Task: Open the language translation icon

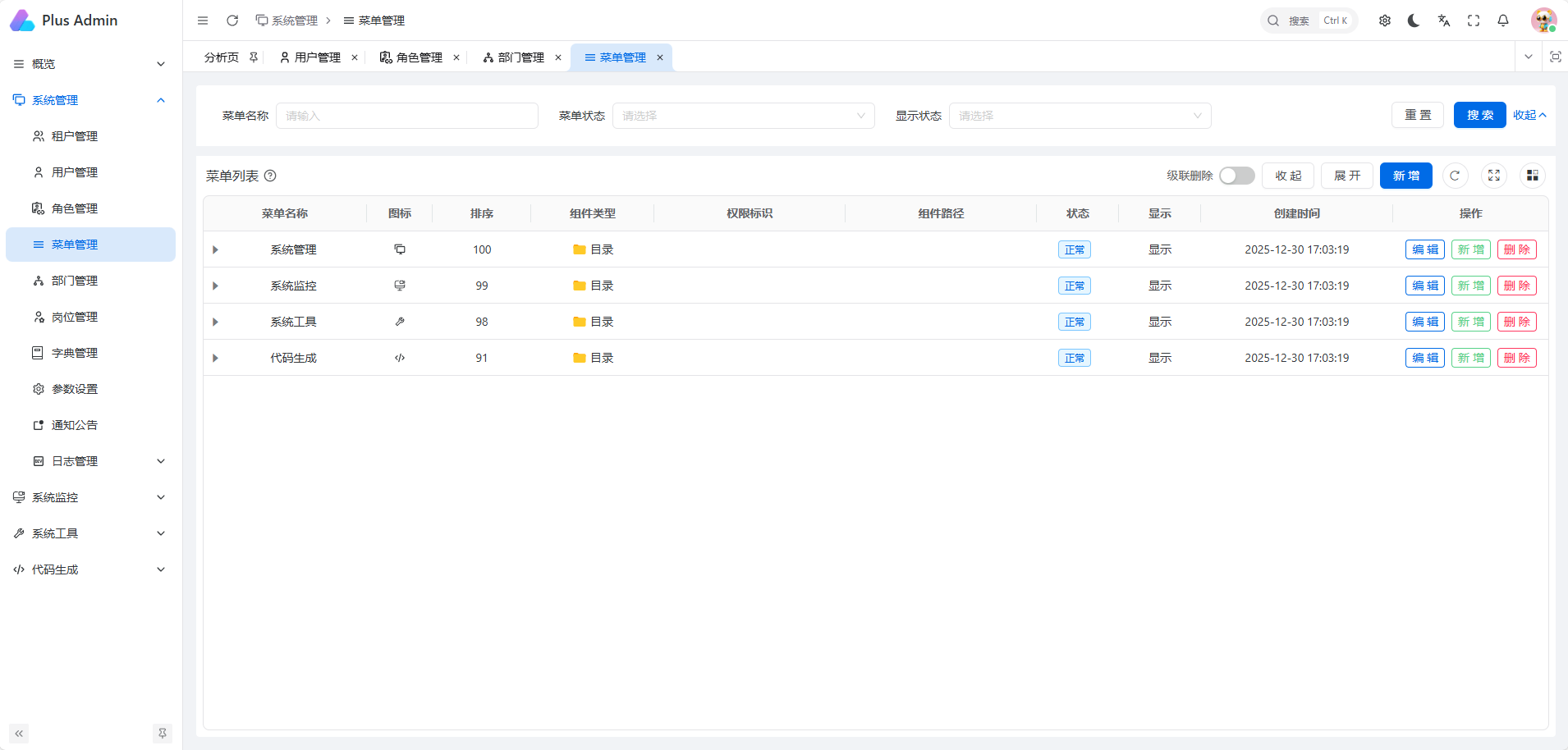Action: click(1444, 21)
